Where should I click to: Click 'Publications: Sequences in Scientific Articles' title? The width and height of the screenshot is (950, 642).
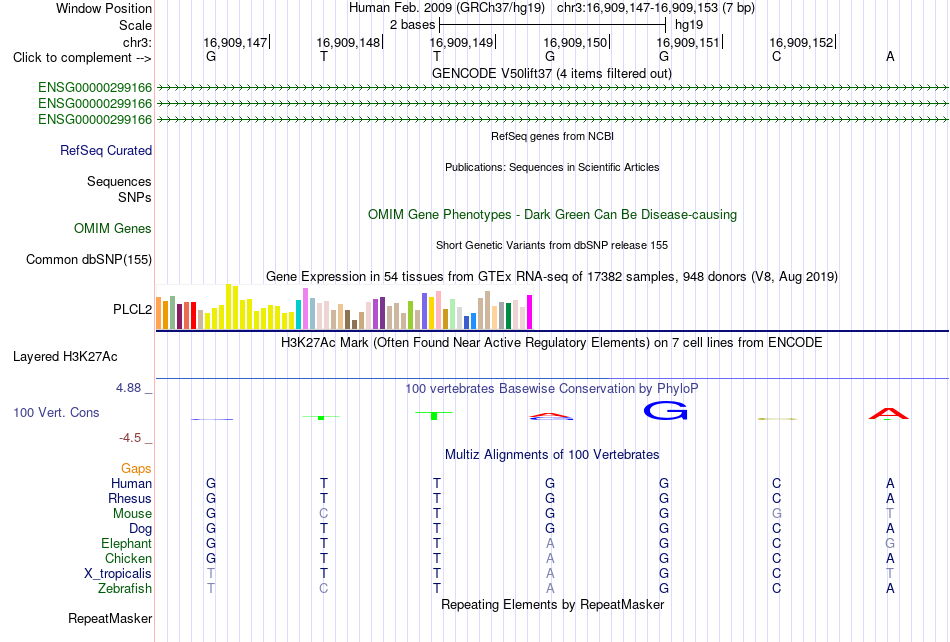point(552,167)
